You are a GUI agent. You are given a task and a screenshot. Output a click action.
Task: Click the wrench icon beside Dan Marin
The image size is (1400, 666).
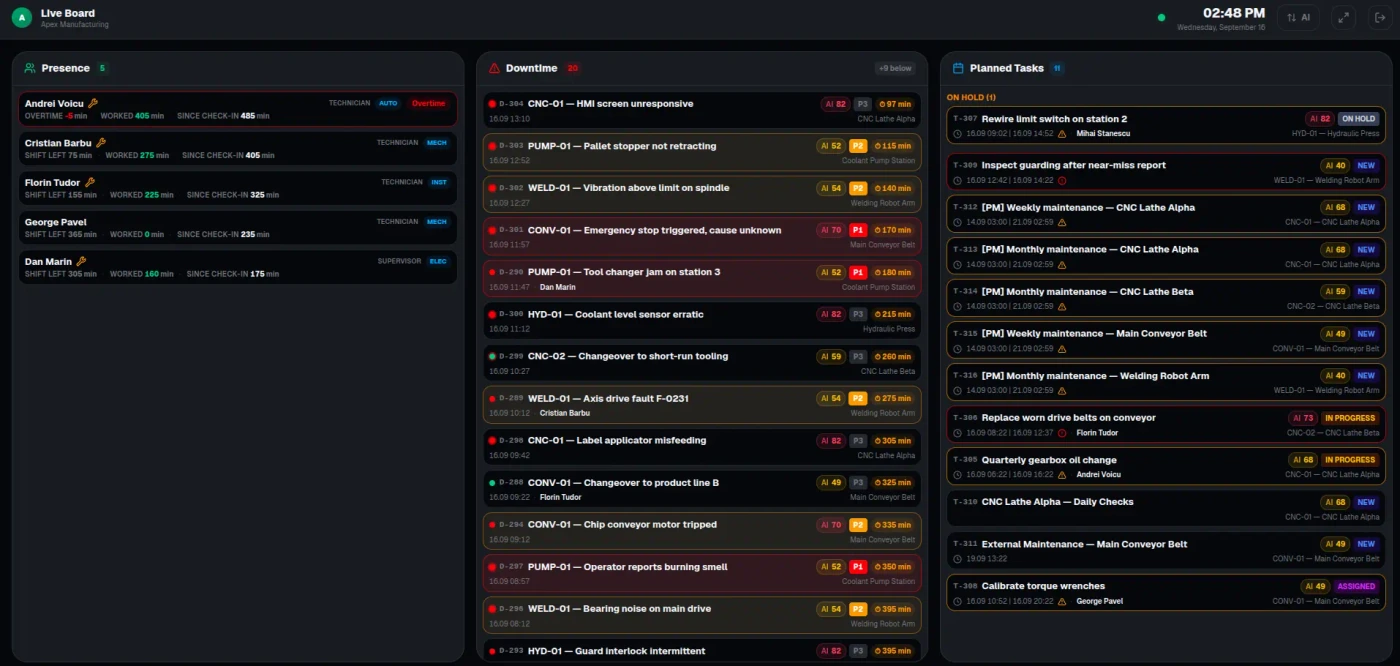point(81,261)
